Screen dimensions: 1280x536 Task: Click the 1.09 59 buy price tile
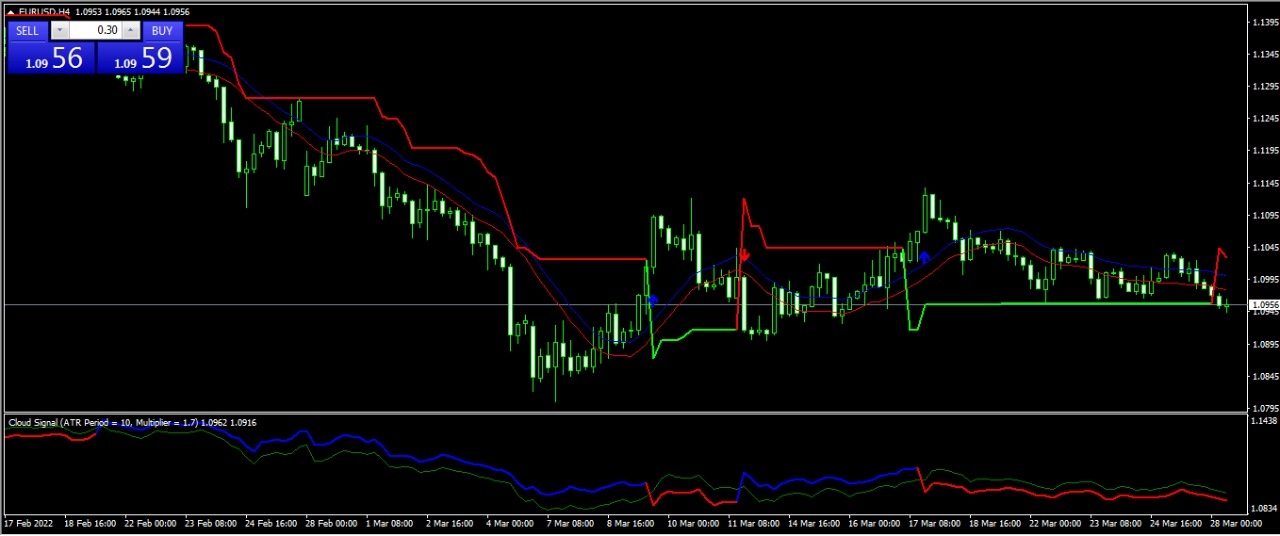click(141, 59)
